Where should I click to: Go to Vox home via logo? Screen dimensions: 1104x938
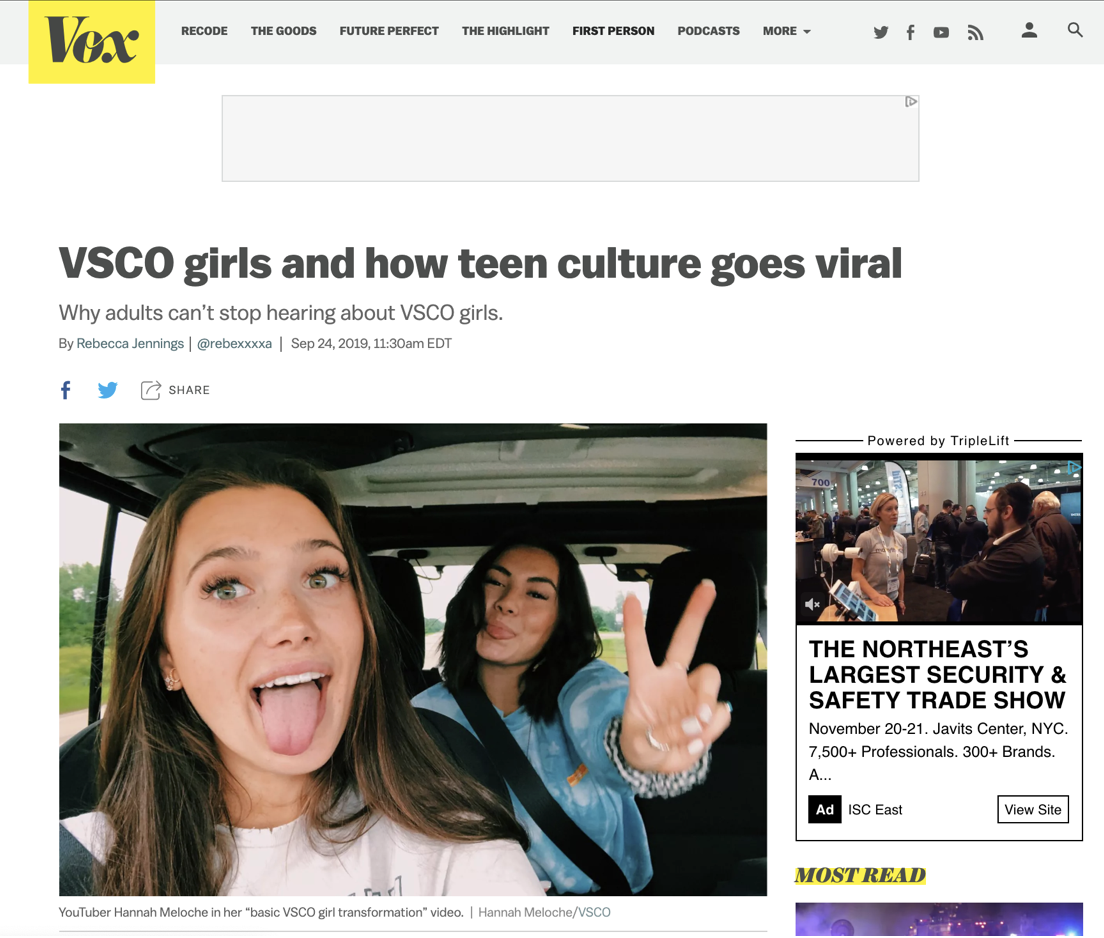(92, 42)
